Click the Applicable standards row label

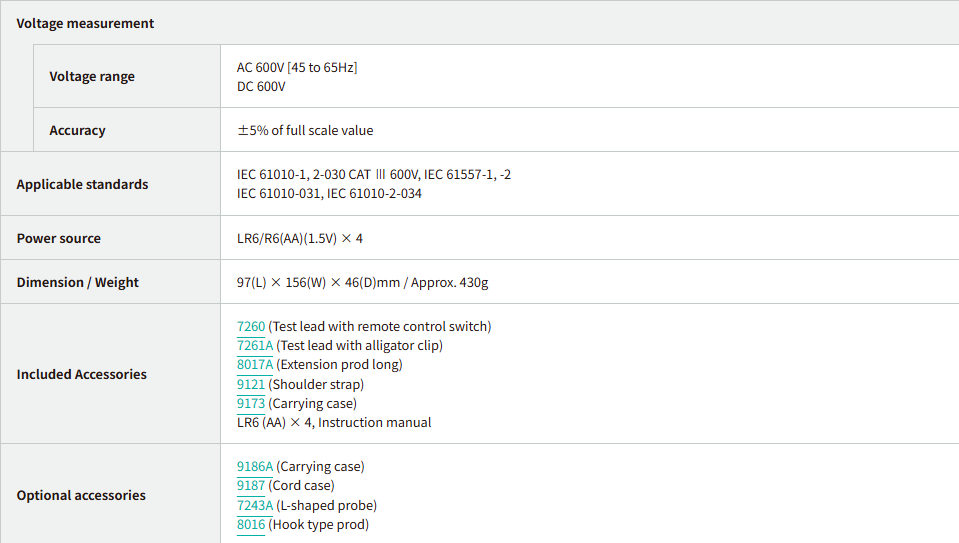[x=82, y=184]
